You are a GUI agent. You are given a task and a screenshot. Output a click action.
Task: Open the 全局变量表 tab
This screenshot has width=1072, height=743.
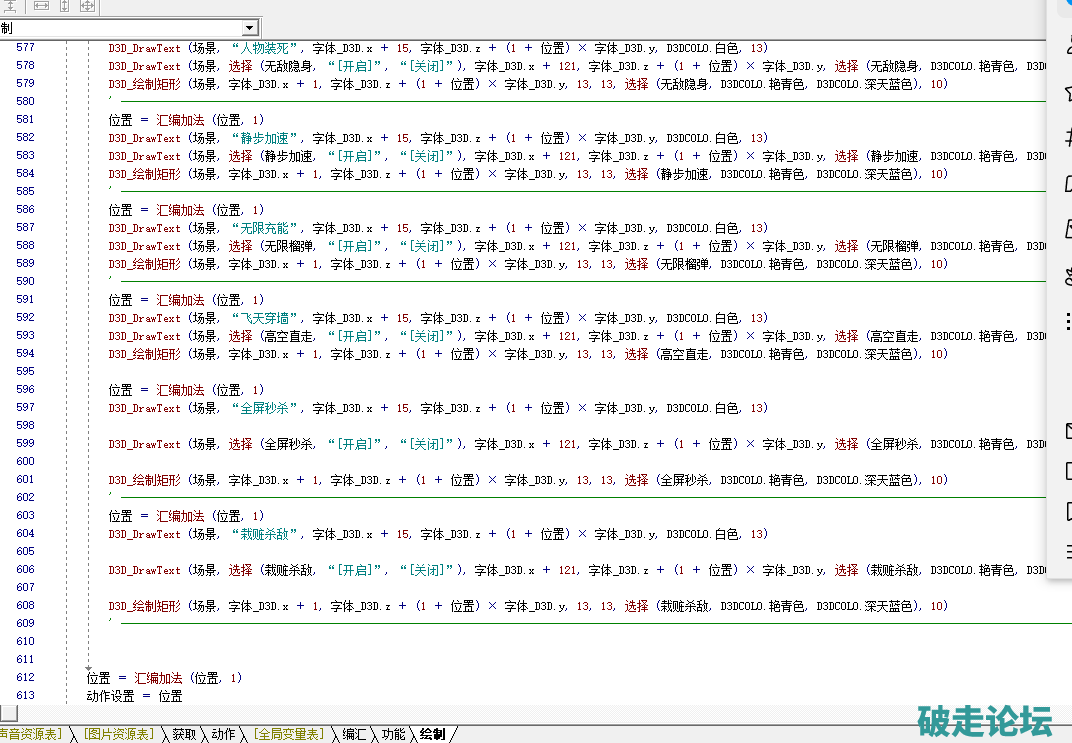pos(288,734)
